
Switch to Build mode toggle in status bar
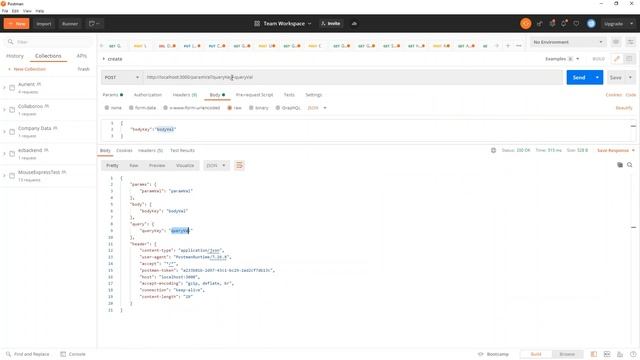536,354
